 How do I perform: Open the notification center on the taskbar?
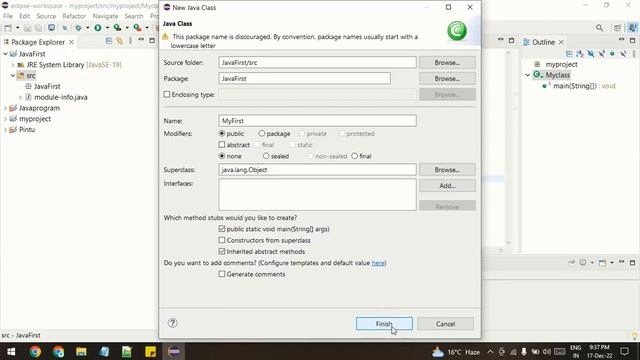click(x=624, y=351)
